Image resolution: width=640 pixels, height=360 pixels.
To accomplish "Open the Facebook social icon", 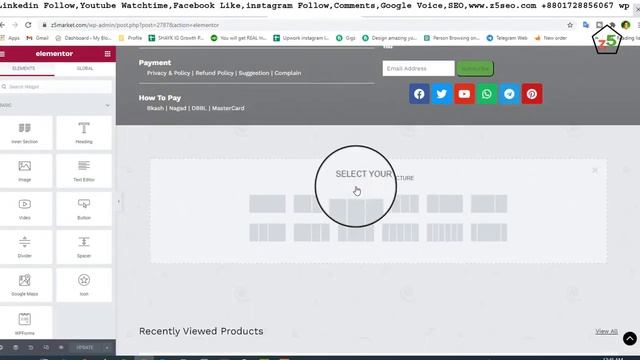I will click(419, 94).
